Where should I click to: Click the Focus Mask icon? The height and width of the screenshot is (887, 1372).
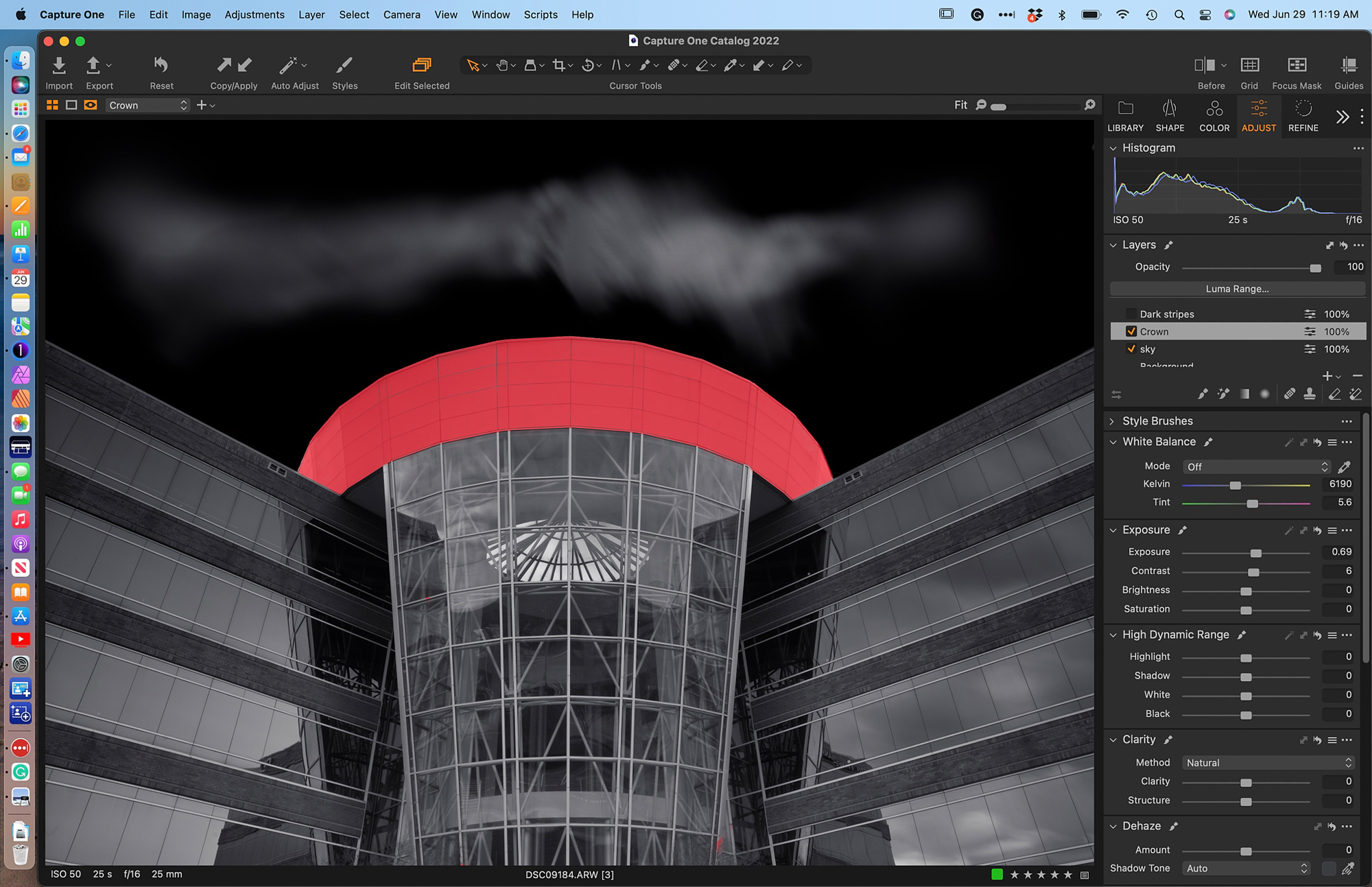pyautogui.click(x=1297, y=65)
